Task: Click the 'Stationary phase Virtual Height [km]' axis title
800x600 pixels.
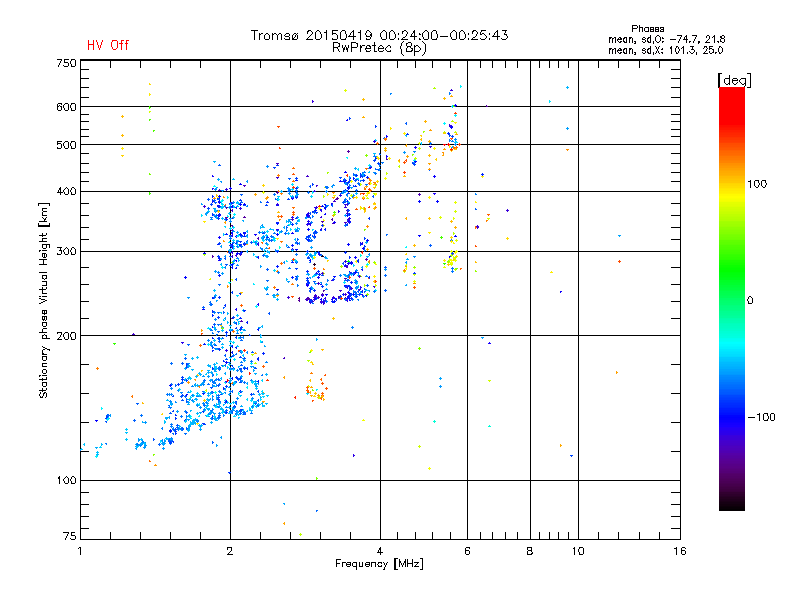Action: pos(43,300)
